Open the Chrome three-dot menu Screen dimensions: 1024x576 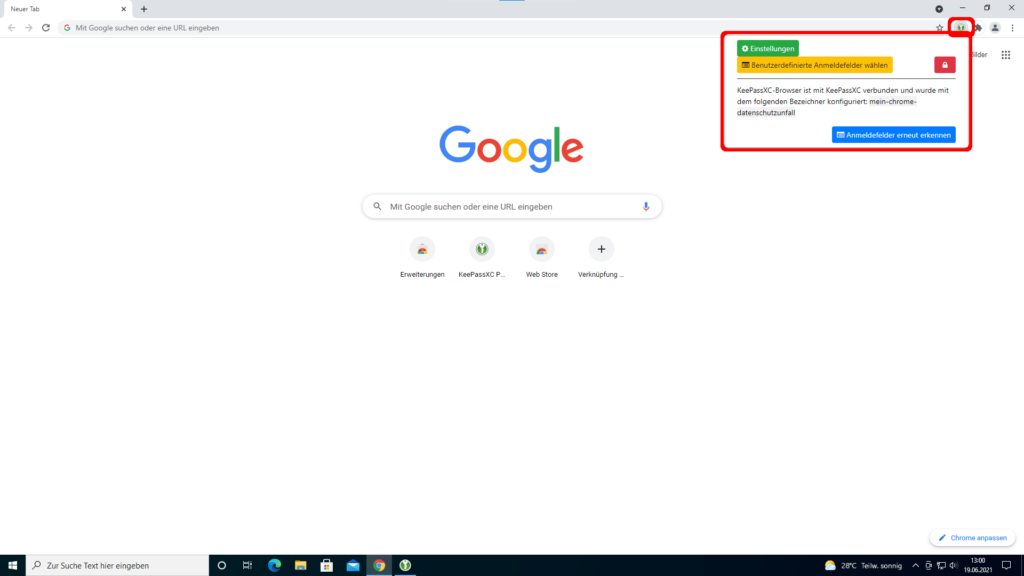(x=1012, y=28)
